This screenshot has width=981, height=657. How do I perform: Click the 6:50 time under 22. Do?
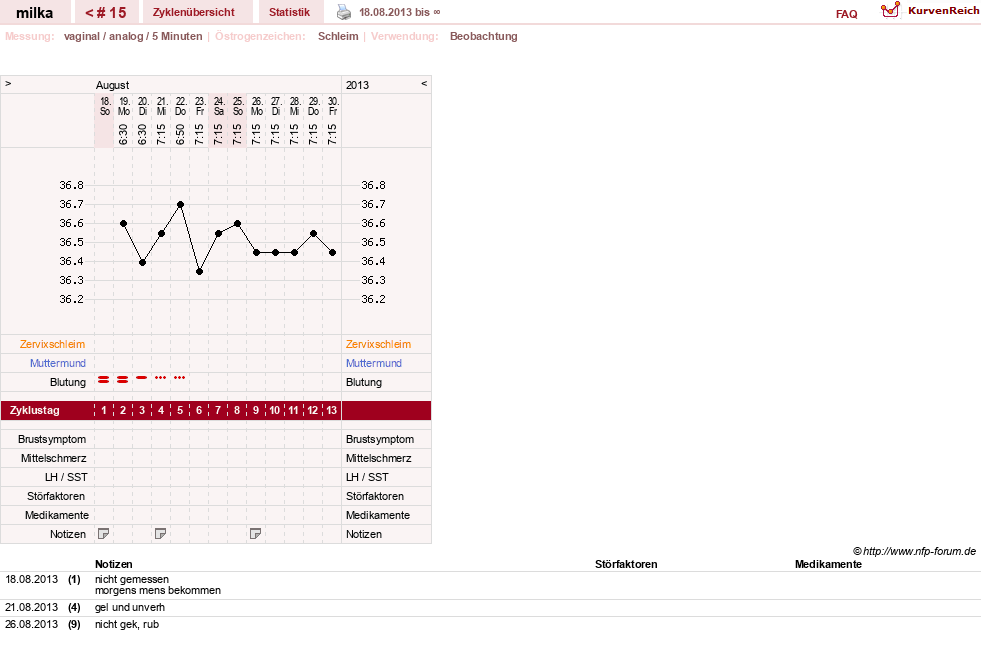point(180,135)
